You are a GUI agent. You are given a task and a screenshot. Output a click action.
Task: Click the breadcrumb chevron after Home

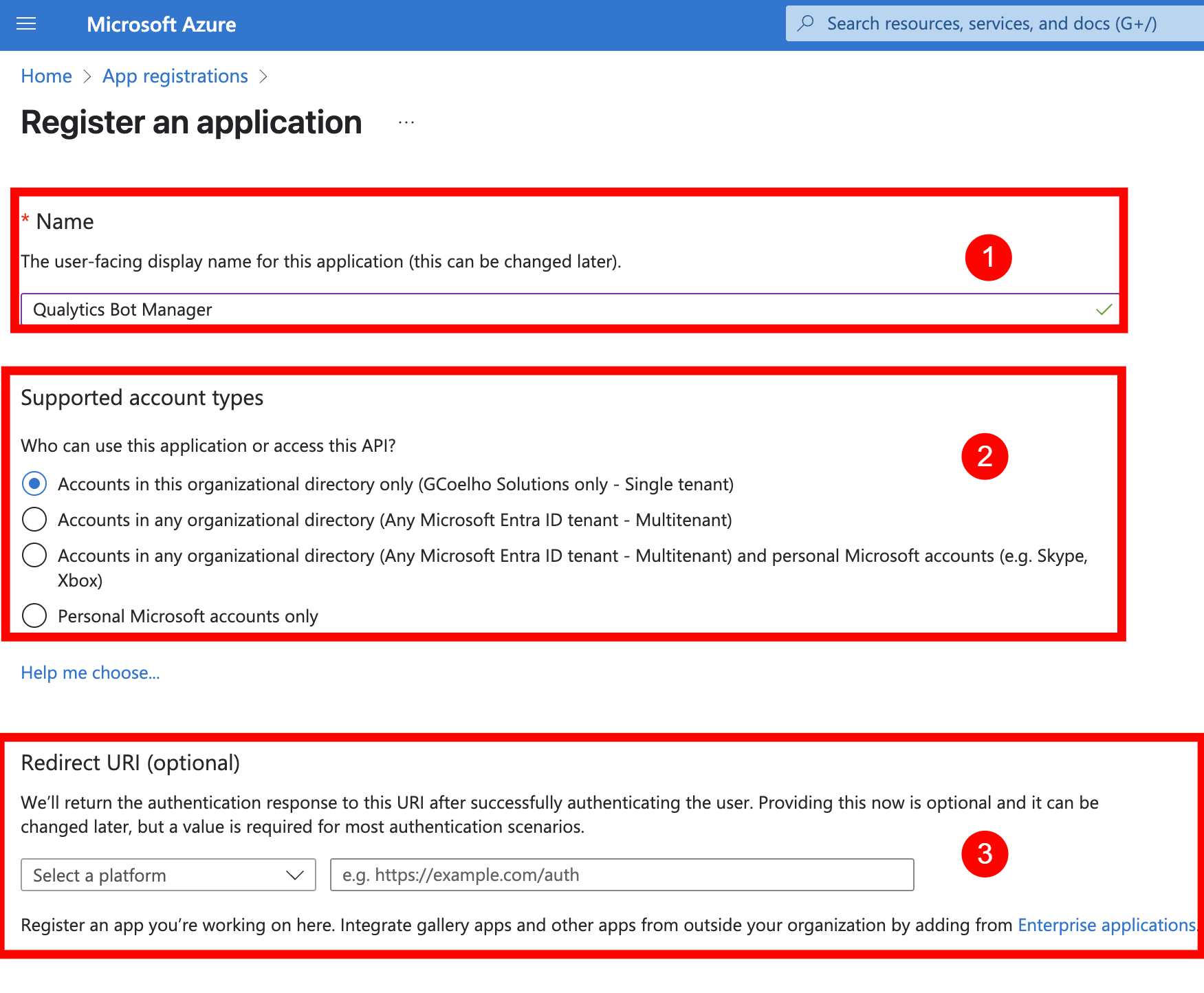point(88,77)
